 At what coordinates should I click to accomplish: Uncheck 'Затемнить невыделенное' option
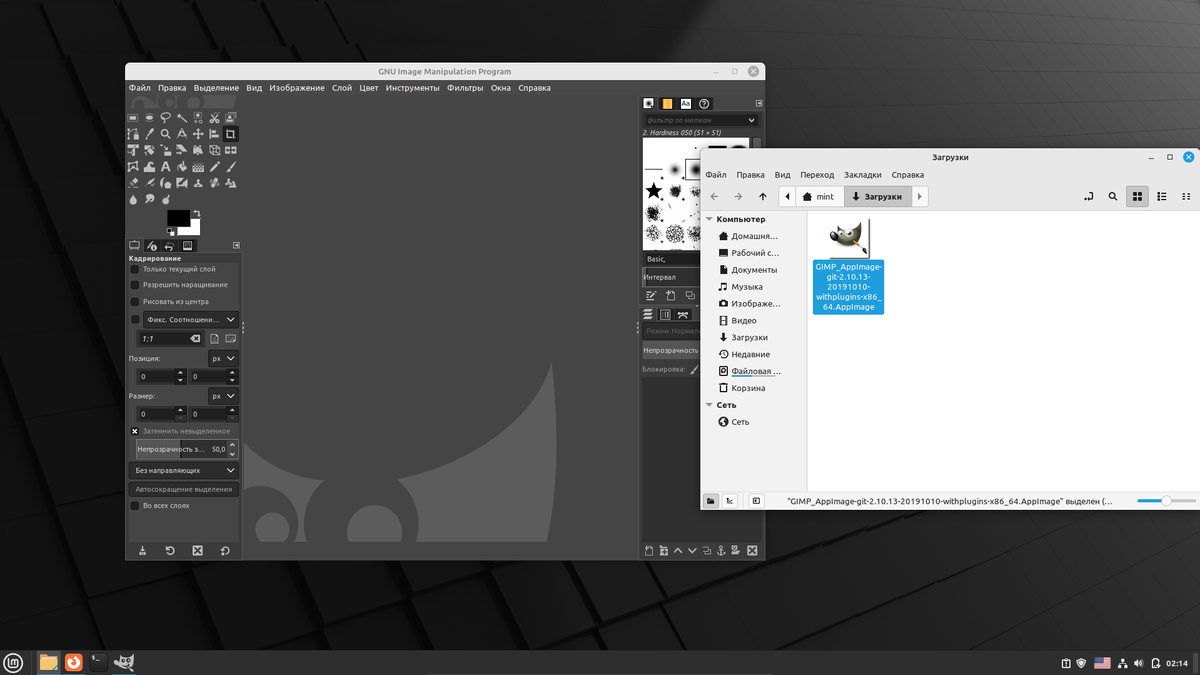(135, 431)
